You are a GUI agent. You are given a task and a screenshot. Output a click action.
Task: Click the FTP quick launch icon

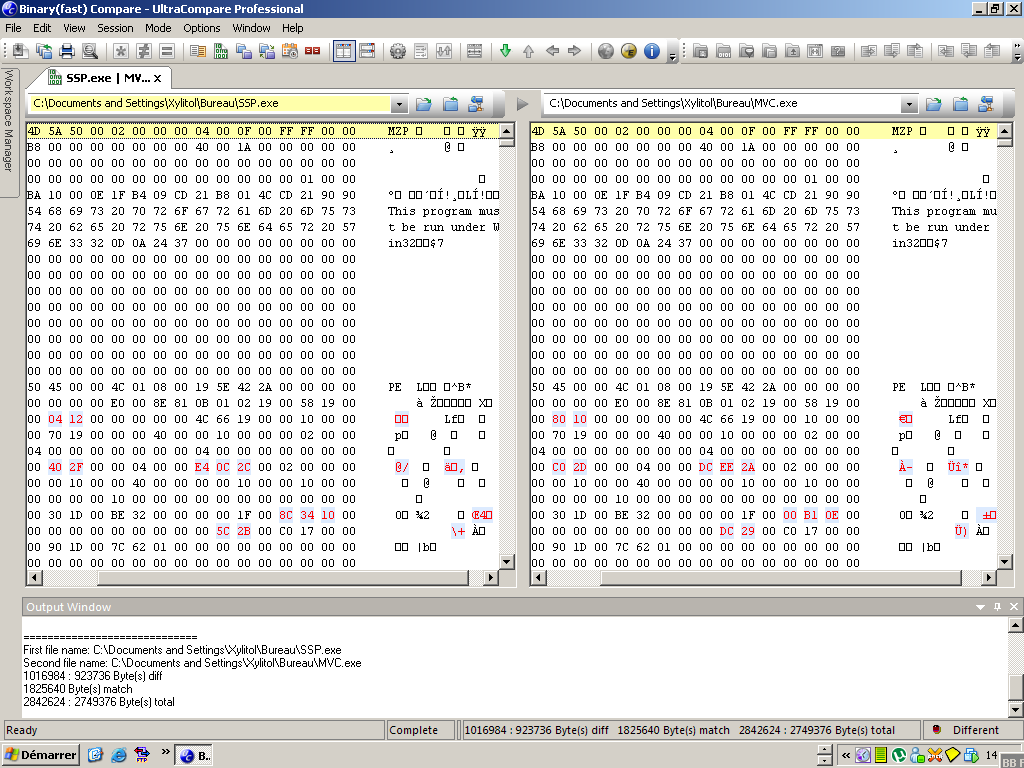point(141,755)
